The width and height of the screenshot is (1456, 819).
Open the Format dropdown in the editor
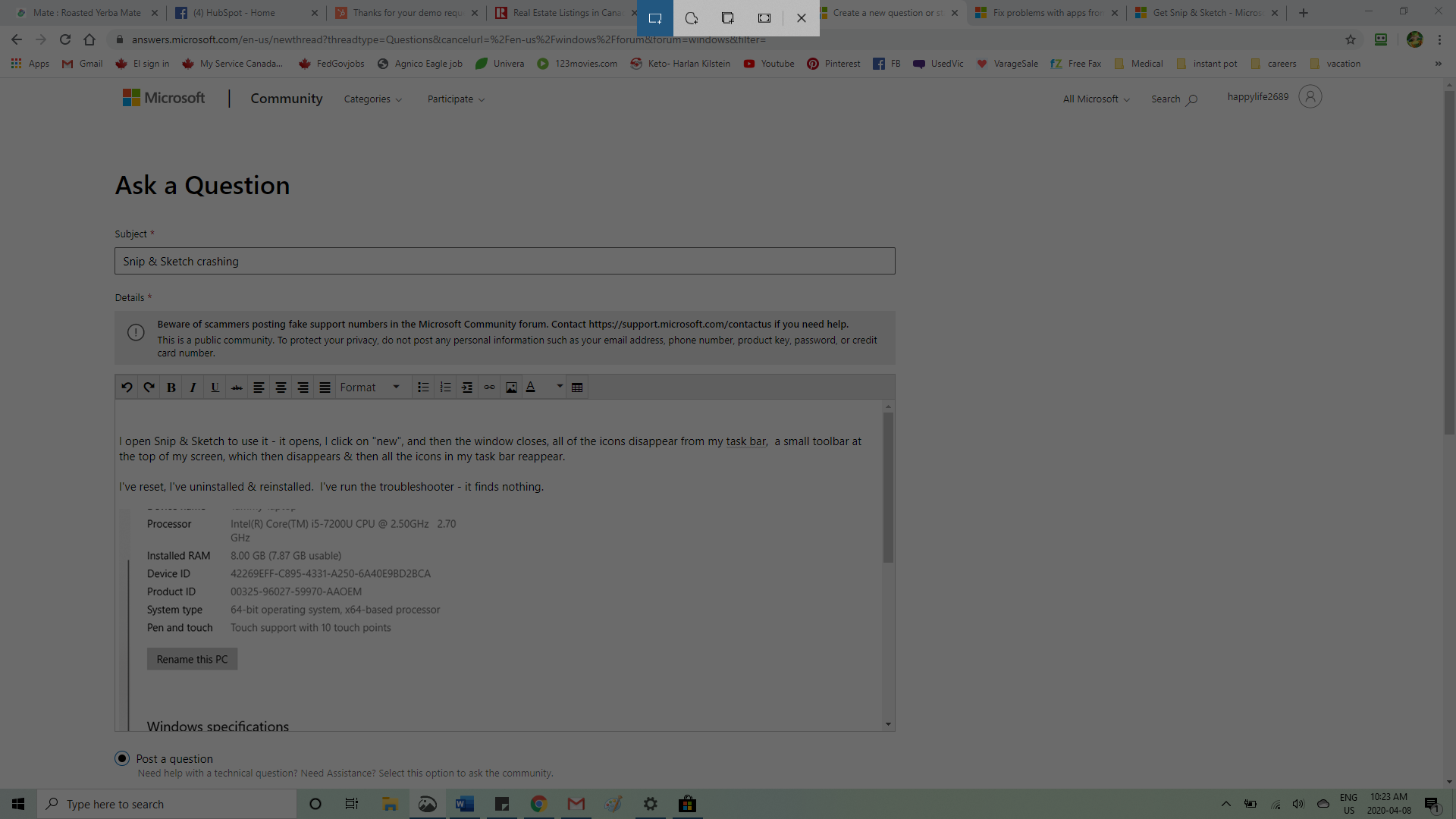coord(371,387)
